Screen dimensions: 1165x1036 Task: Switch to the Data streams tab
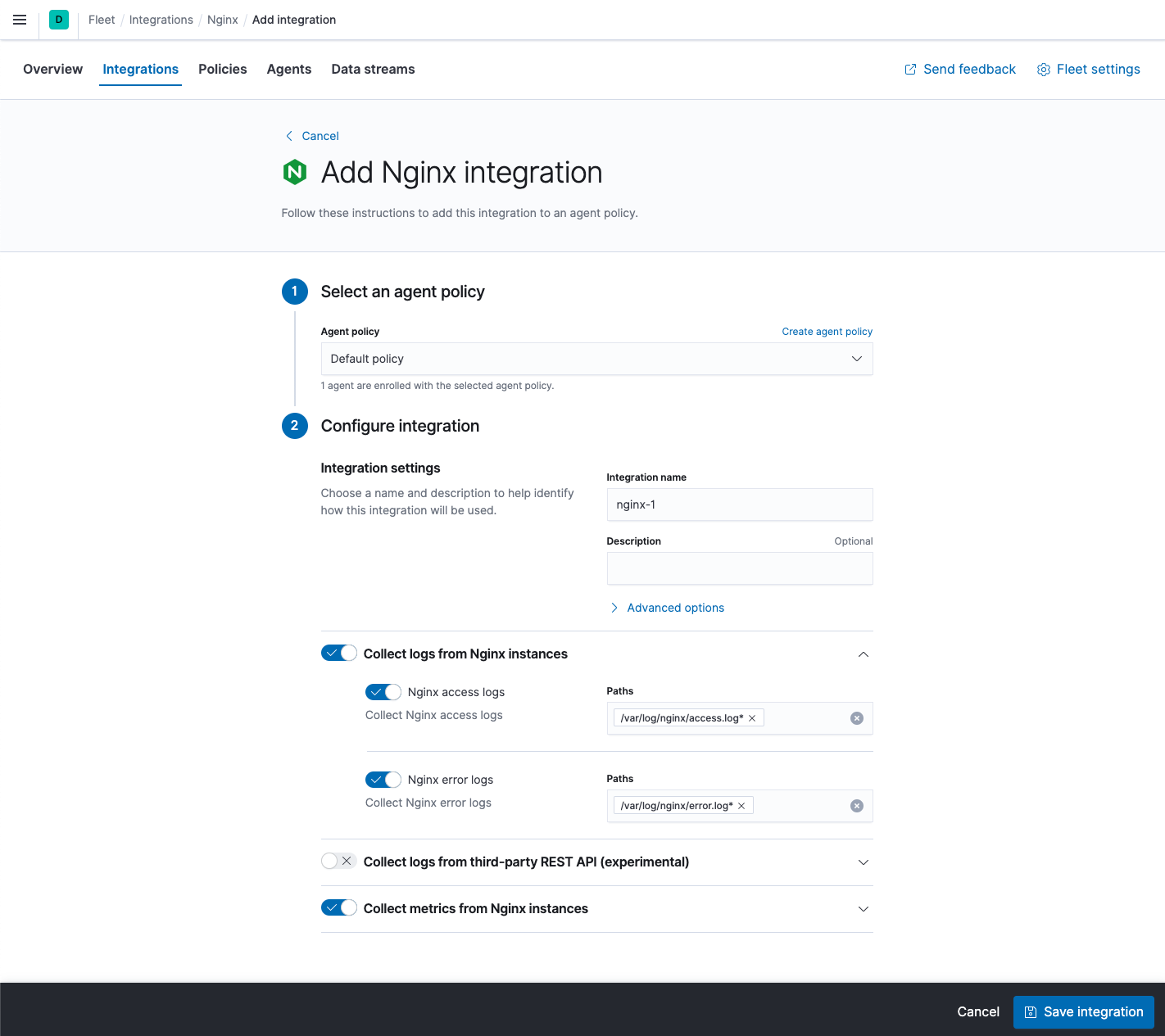[373, 69]
